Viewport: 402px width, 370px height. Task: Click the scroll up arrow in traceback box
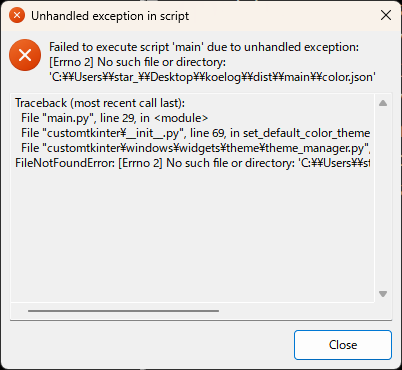[383, 103]
